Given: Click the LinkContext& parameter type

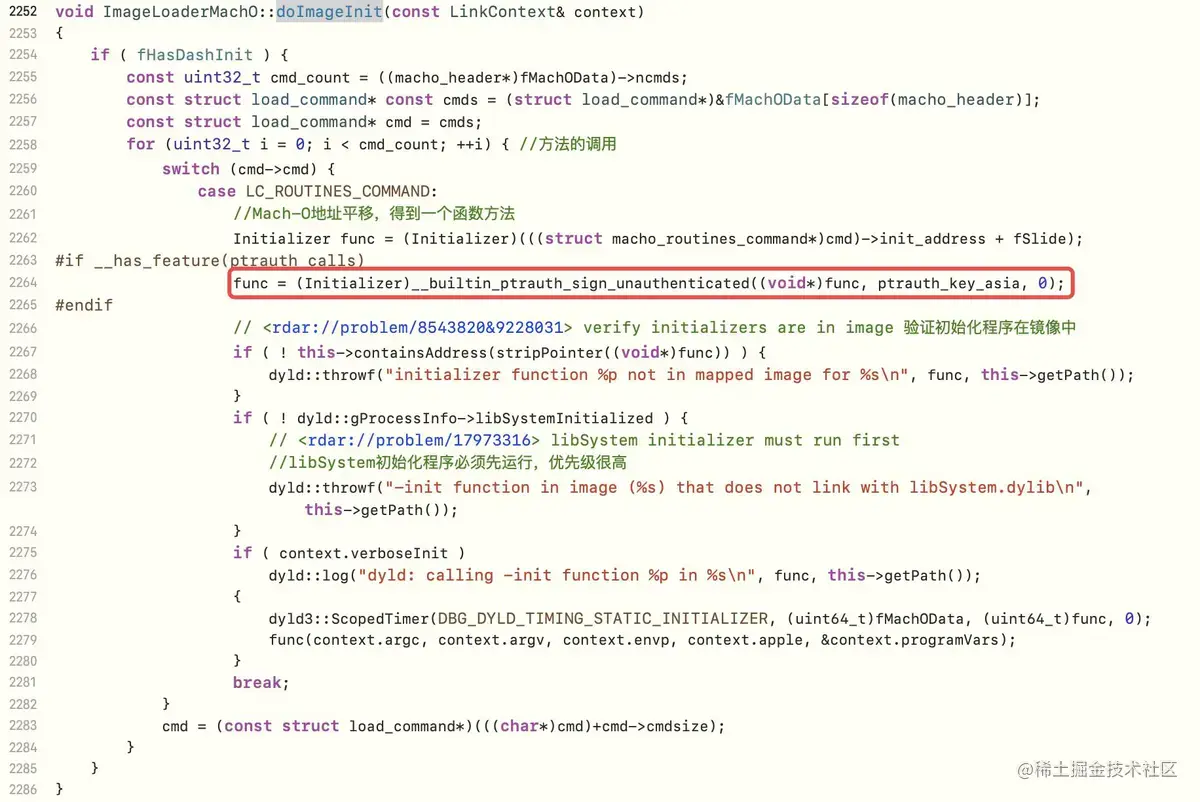Looking at the screenshot, I should tap(509, 12).
